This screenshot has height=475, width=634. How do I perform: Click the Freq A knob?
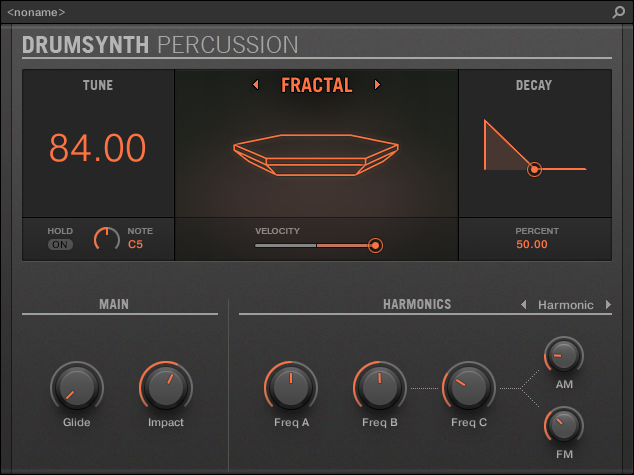click(291, 386)
